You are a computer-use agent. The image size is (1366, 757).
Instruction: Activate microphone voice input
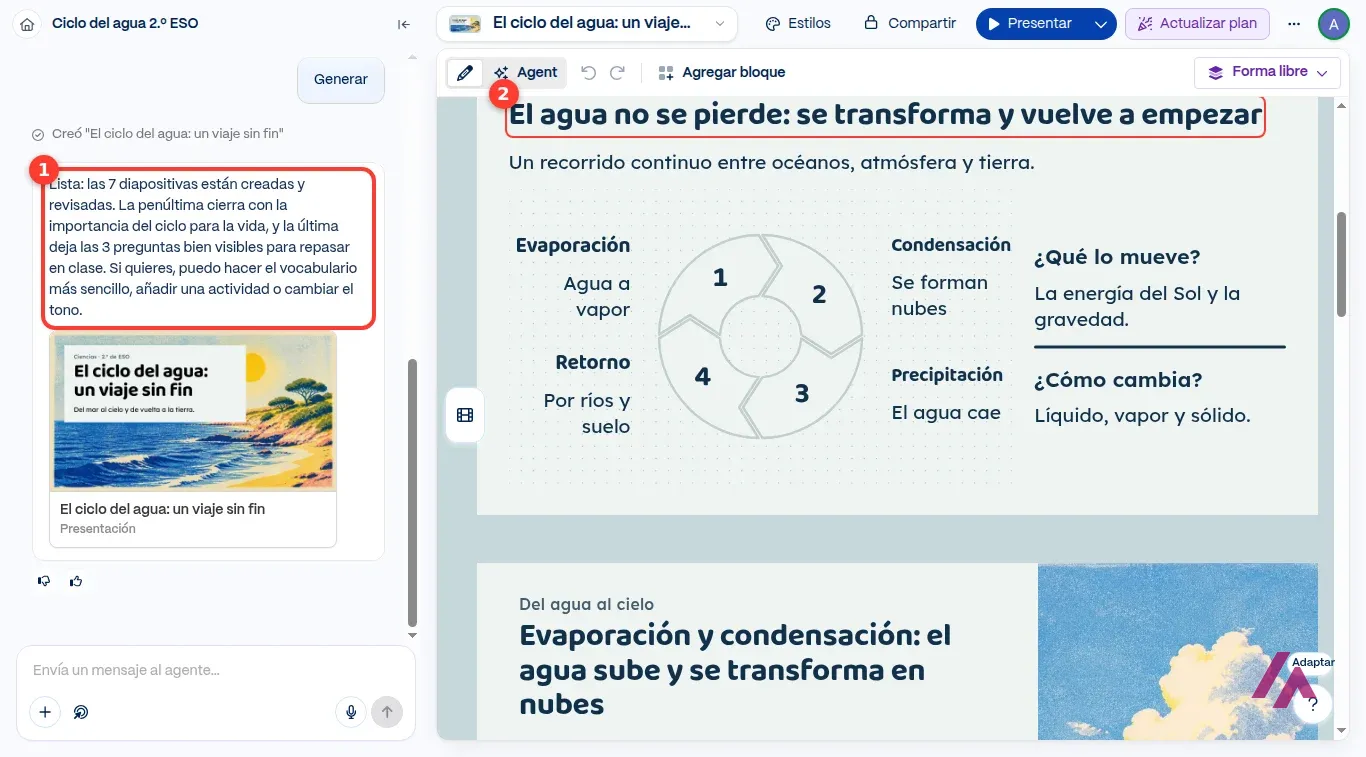351,712
